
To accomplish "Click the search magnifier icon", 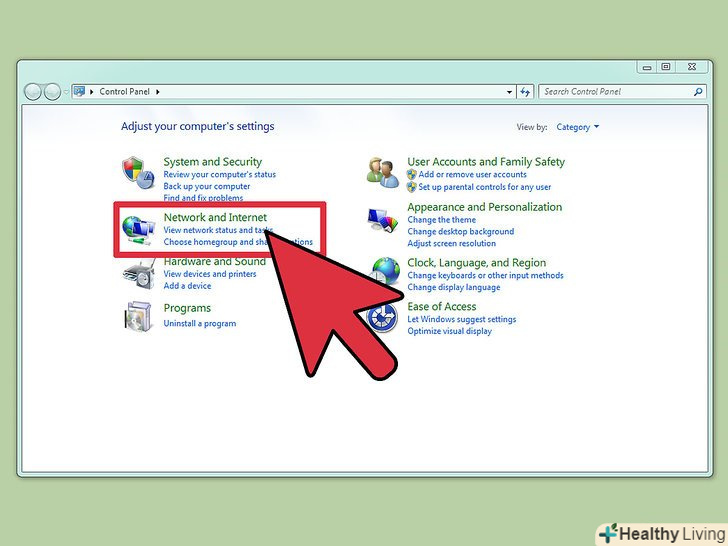I will click(x=697, y=92).
